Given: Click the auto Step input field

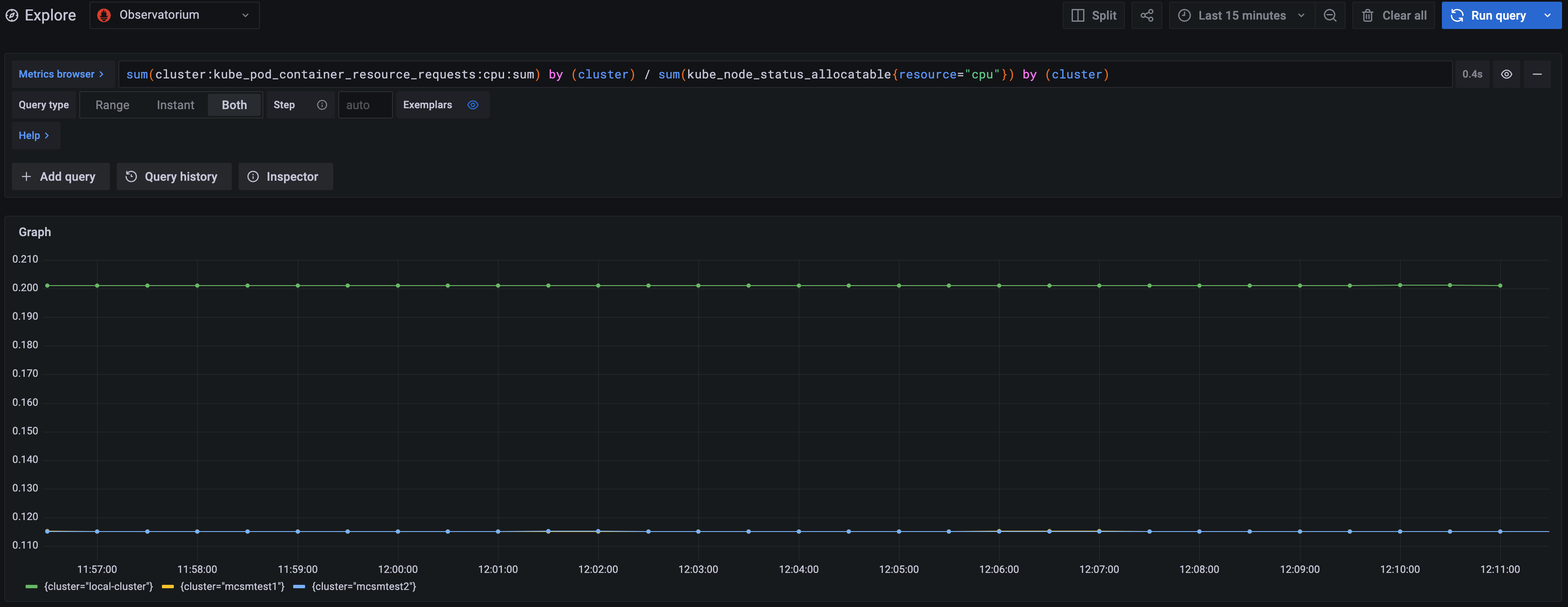Looking at the screenshot, I should (365, 104).
